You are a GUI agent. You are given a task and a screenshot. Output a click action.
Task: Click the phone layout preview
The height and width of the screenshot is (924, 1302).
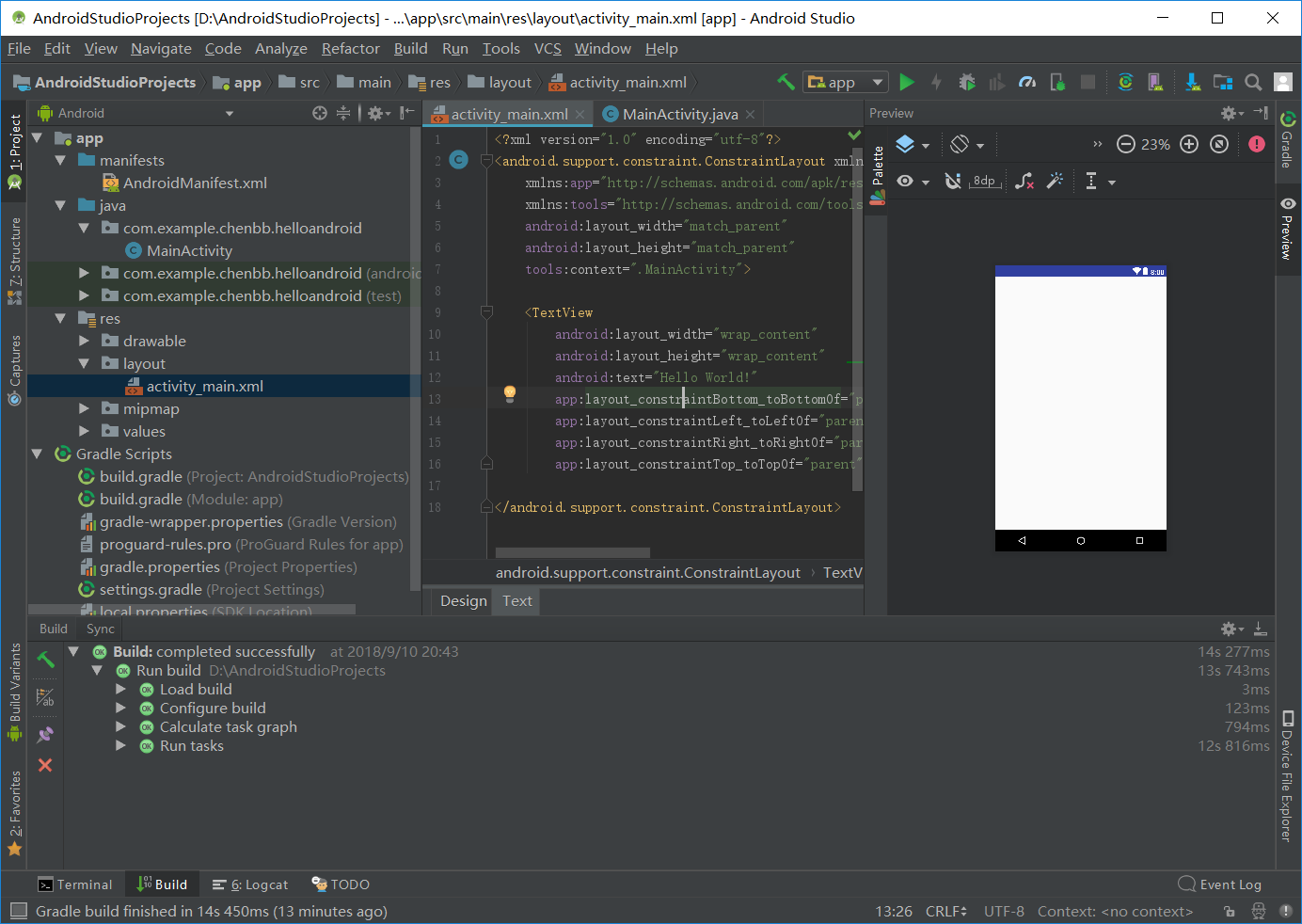pyautogui.click(x=1081, y=407)
